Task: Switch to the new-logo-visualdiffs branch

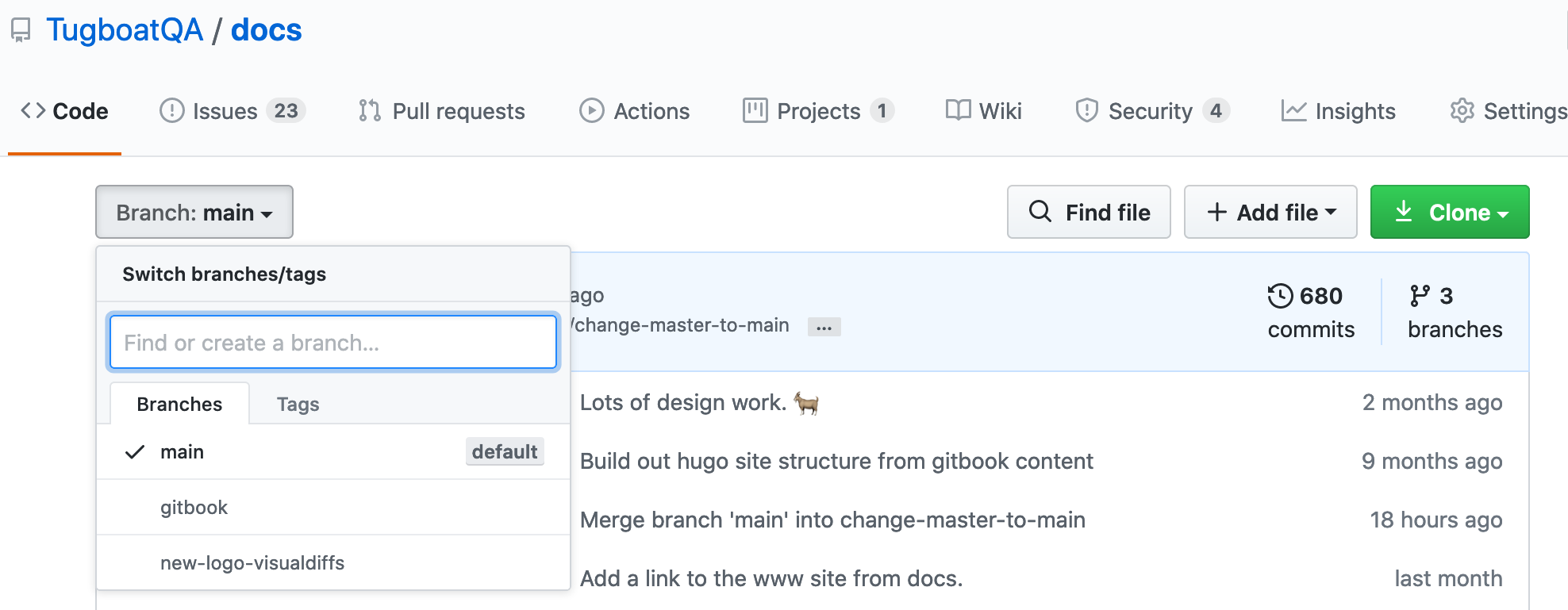Action: click(x=252, y=563)
